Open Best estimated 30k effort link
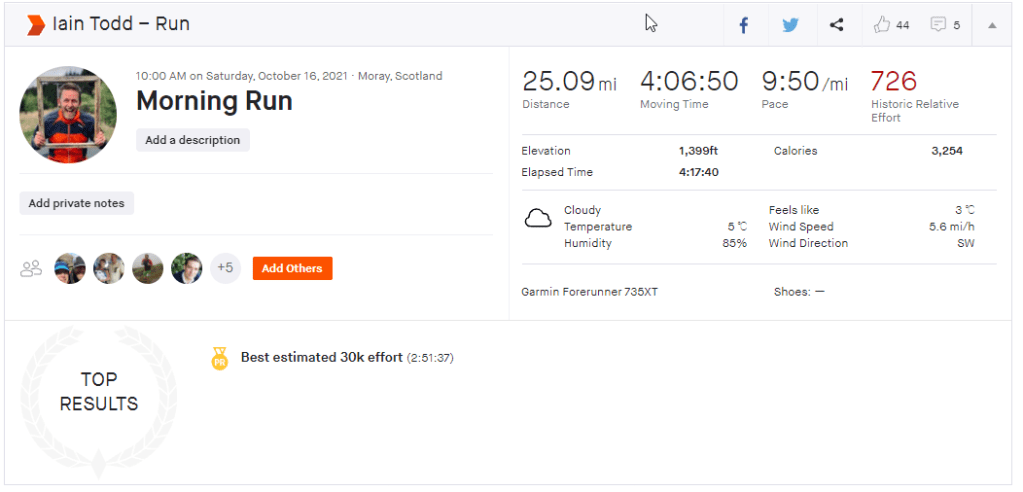The width and height of the screenshot is (1023, 492). coord(321,357)
